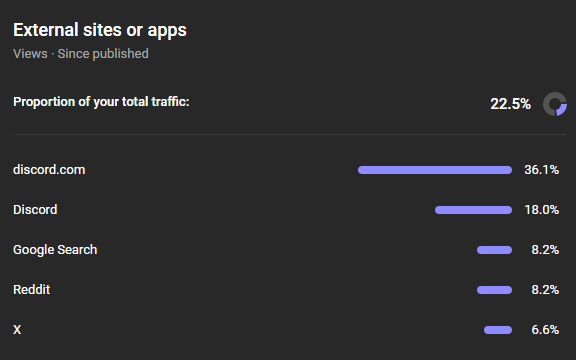Click the X 6.6% bar
This screenshot has height=360, width=576.
coord(498,330)
